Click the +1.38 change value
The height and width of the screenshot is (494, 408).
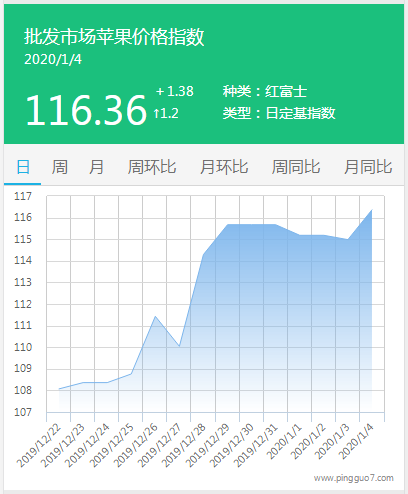point(175,91)
